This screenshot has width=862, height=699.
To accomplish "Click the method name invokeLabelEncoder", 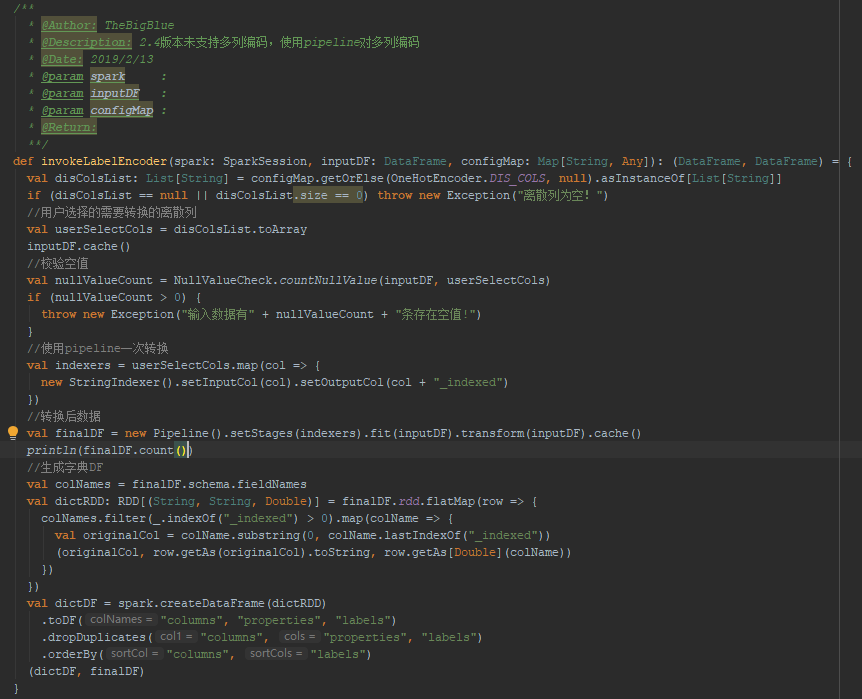I will pos(104,161).
